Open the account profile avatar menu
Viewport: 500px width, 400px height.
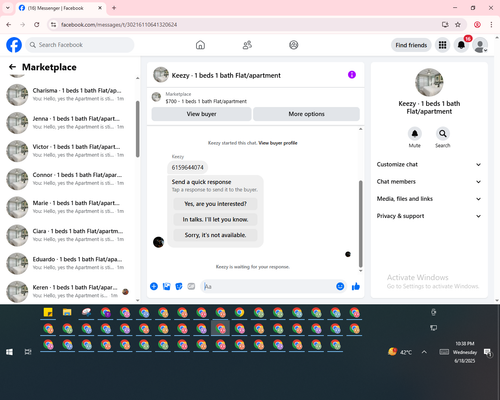480,45
